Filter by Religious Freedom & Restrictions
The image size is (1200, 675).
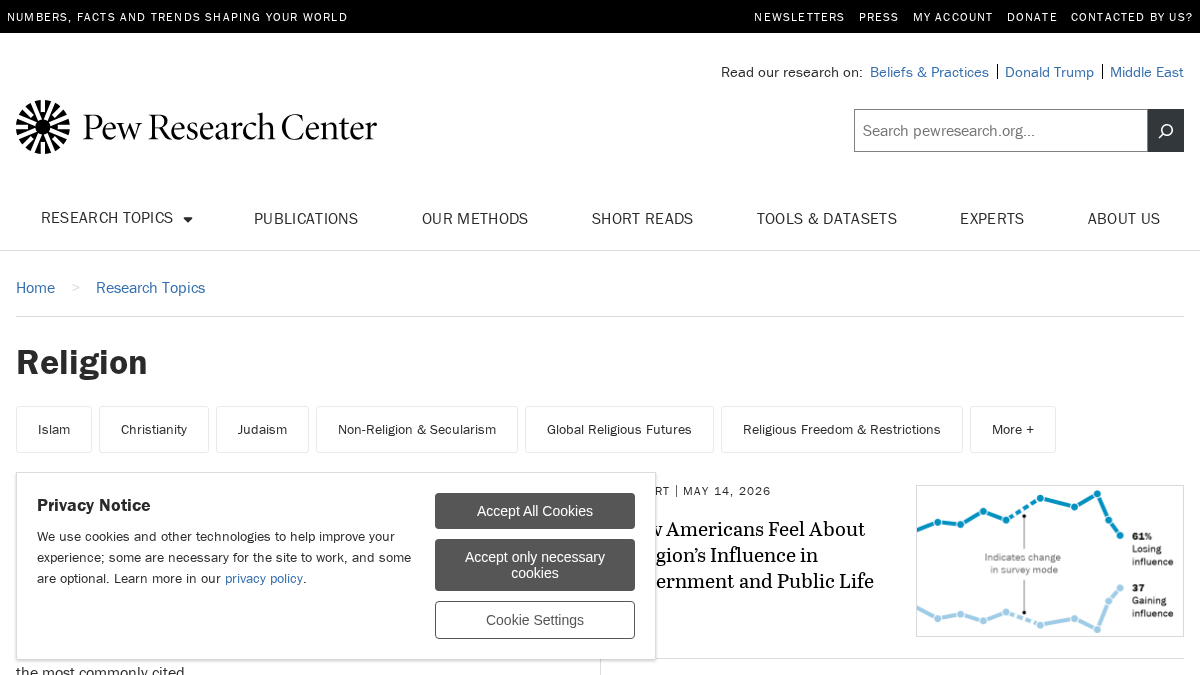(842, 430)
